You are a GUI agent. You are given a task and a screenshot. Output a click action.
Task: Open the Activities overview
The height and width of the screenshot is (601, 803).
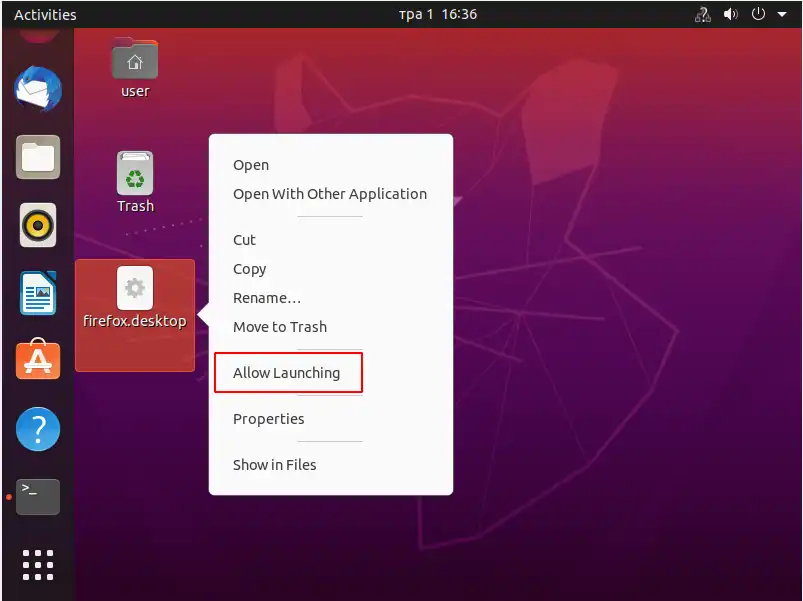pyautogui.click(x=45, y=14)
